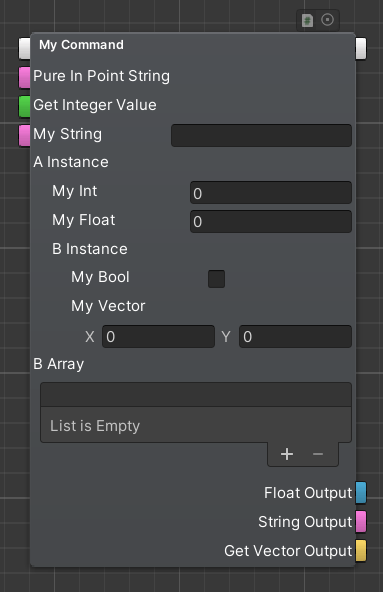Viewport: 383px width, 592px height.
Task: Add element to B Array with plus
Action: click(287, 454)
